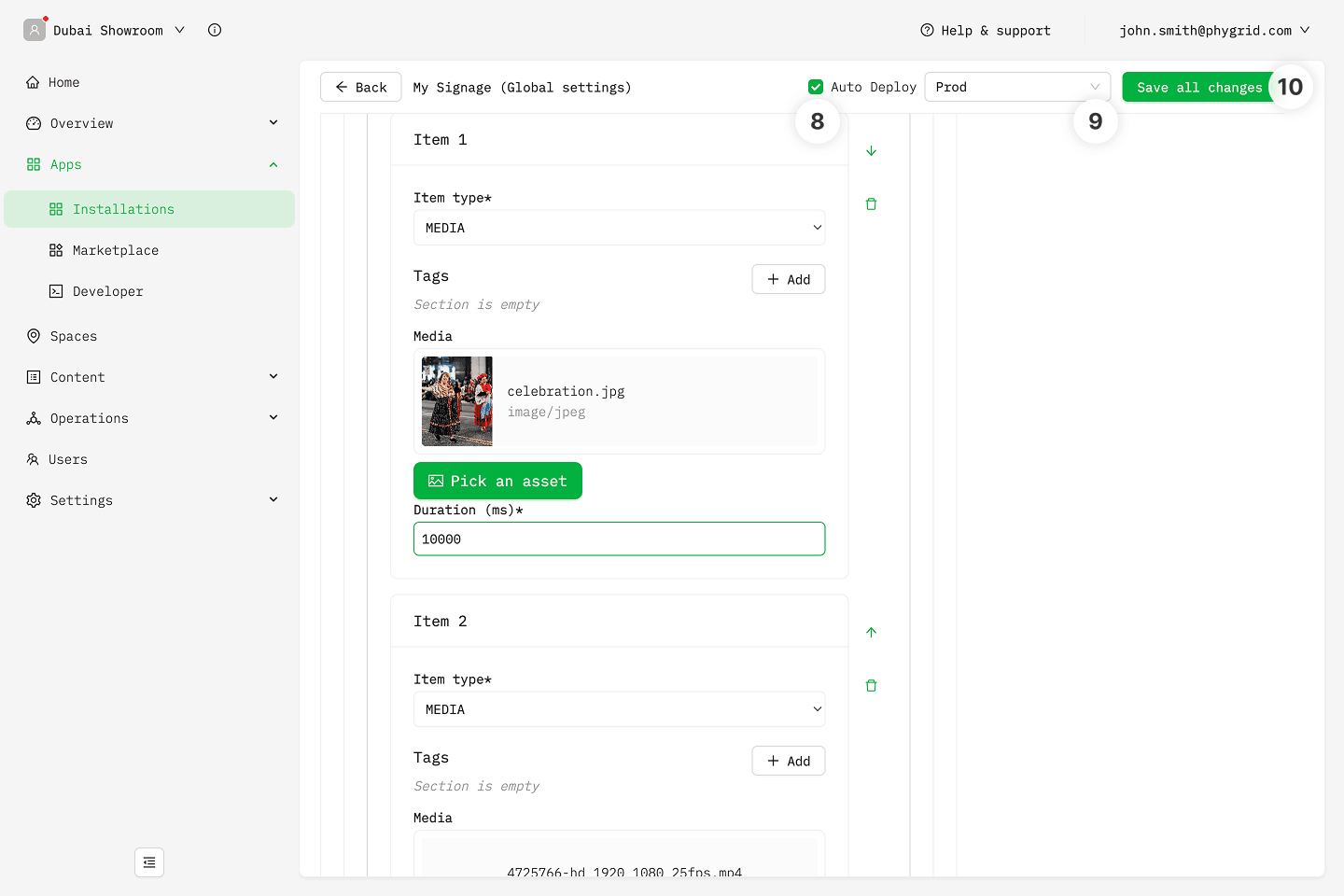The image size is (1344, 896).
Task: Open Item 1 Item type dropdown
Action: click(x=619, y=228)
